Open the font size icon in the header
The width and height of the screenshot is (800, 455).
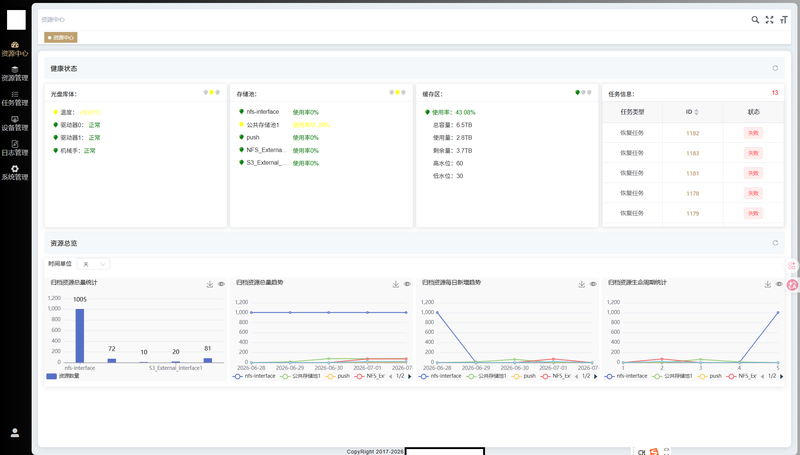click(784, 19)
